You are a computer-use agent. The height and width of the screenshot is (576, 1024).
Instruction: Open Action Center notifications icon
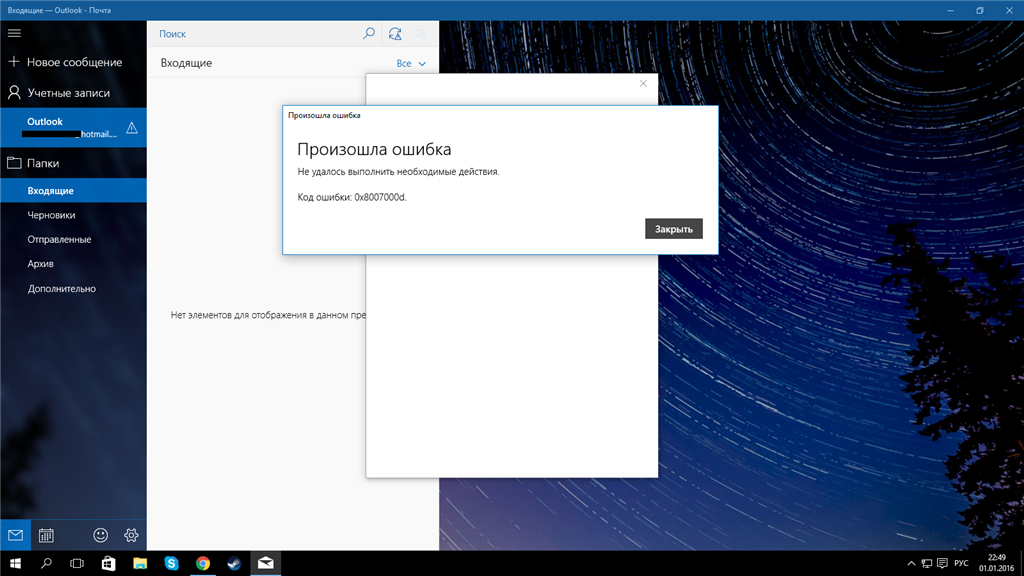pos(942,563)
